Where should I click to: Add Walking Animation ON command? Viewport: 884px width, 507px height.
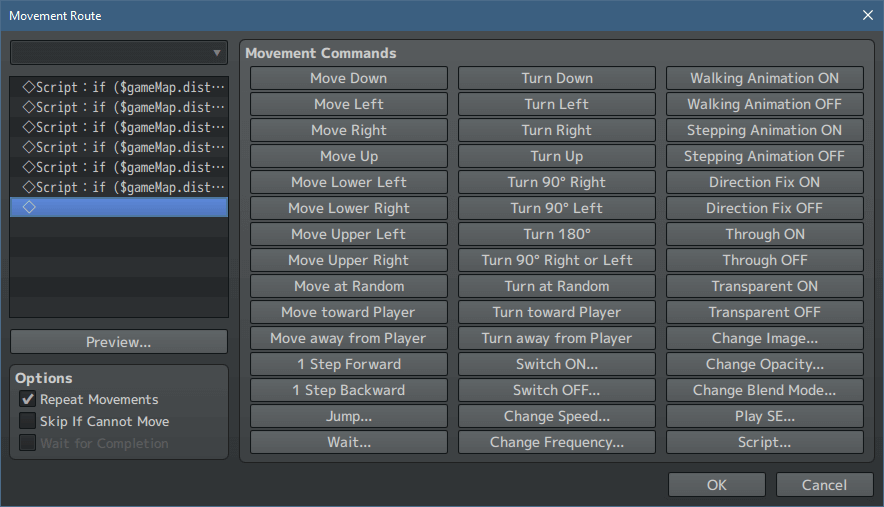pyautogui.click(x=765, y=78)
